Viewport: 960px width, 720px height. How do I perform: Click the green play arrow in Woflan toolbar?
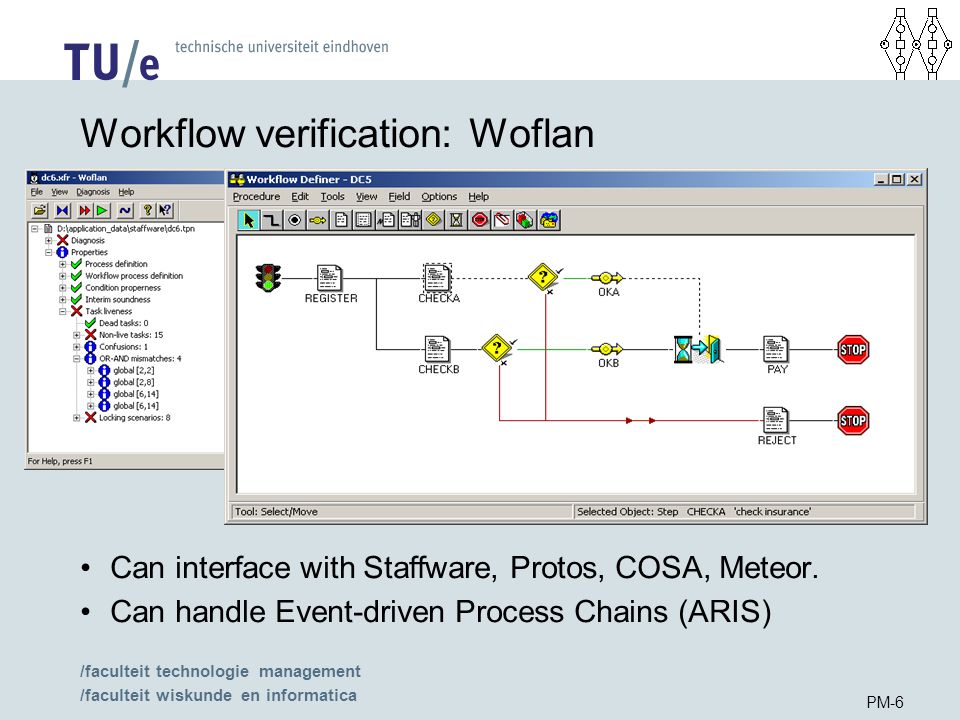[x=102, y=211]
